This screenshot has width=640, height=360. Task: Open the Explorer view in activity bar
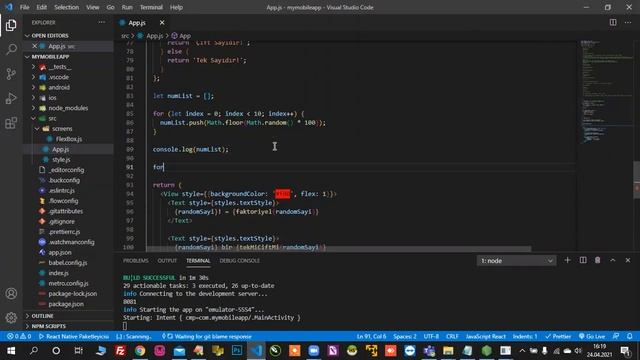(x=11, y=25)
